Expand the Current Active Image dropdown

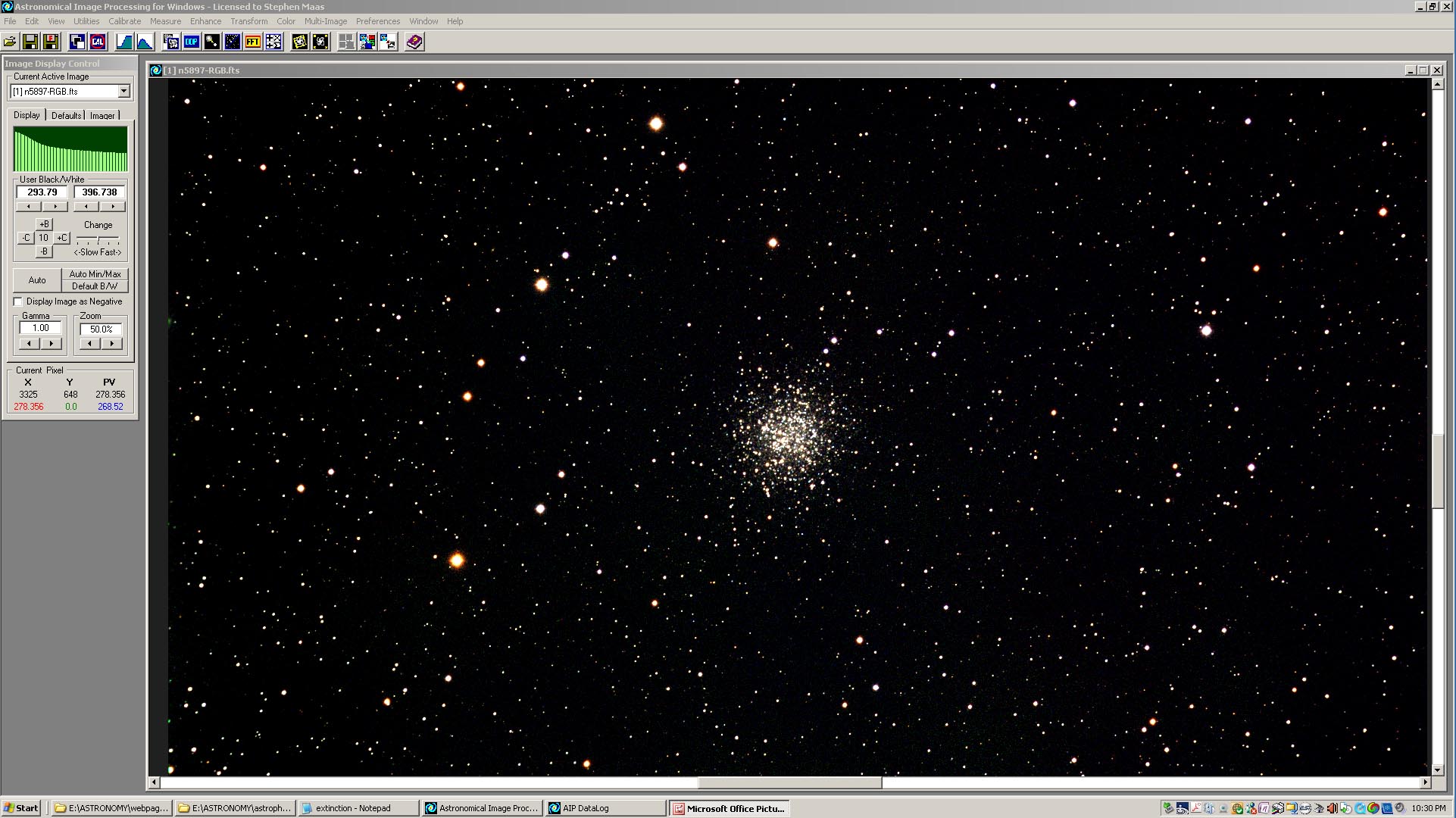click(123, 92)
